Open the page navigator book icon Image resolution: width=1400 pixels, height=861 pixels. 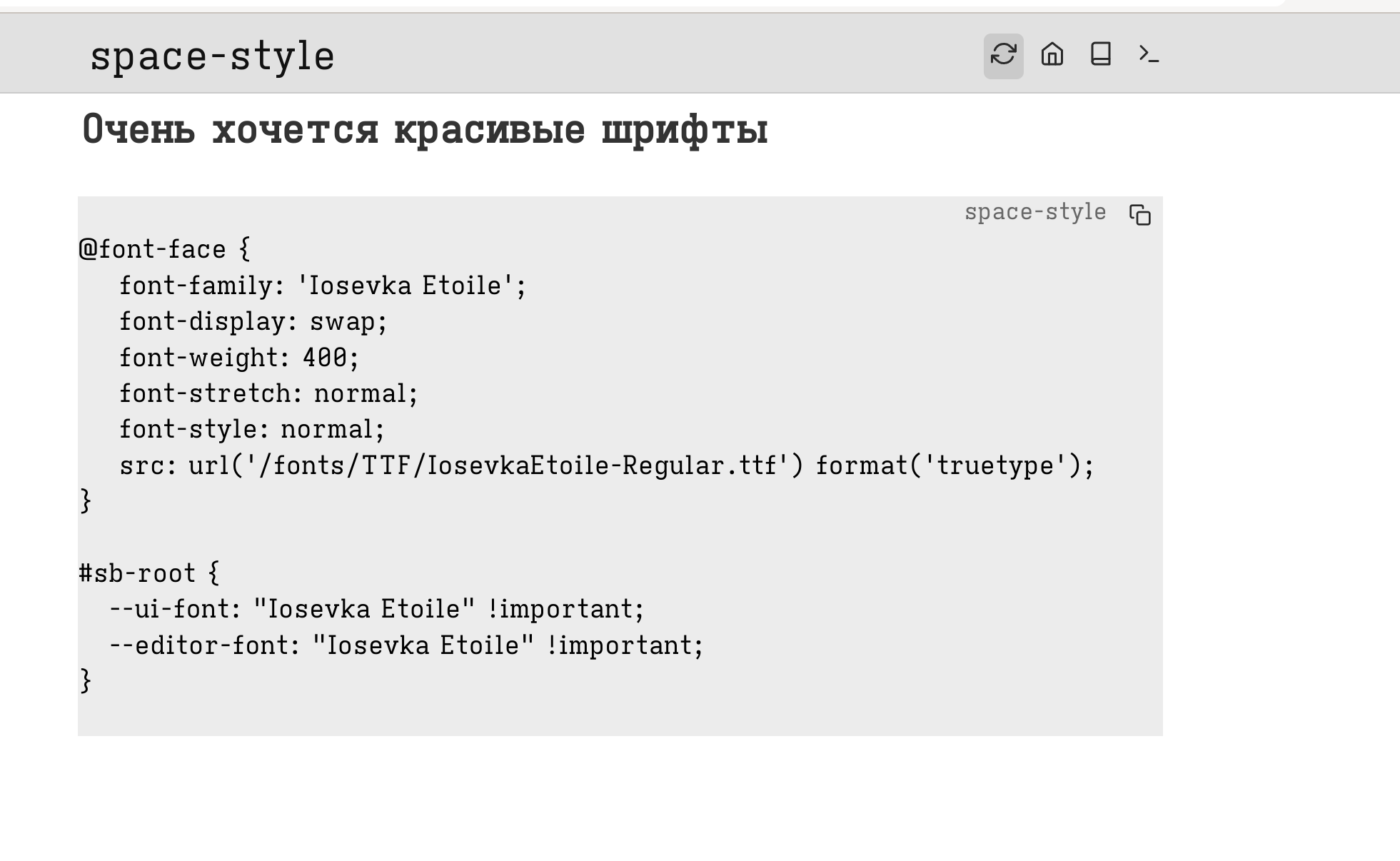1100,55
